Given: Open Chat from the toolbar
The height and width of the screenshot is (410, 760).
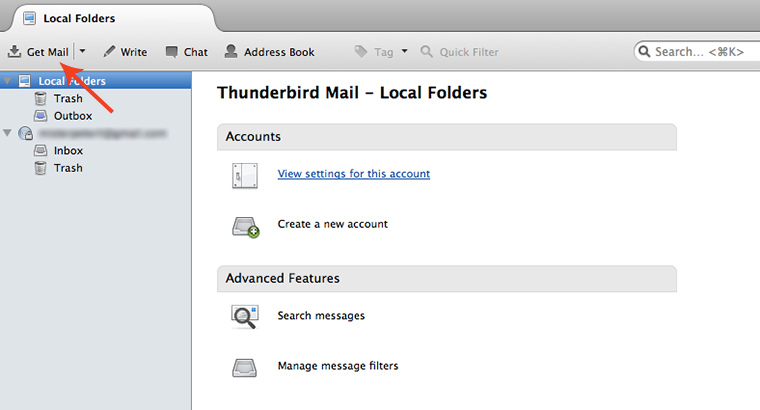Looking at the screenshot, I should tap(187, 52).
